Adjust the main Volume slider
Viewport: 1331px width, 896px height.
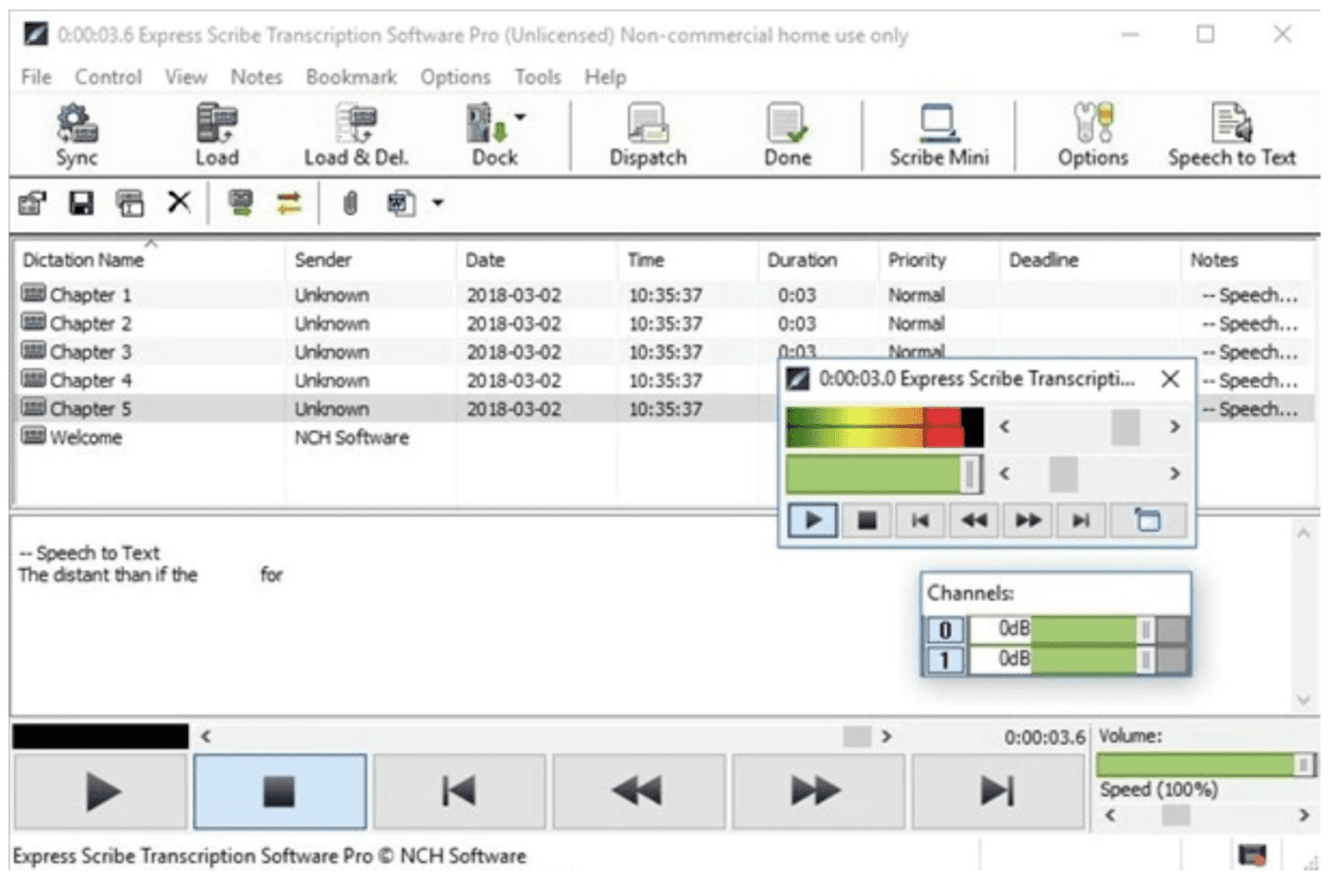pos(1205,766)
